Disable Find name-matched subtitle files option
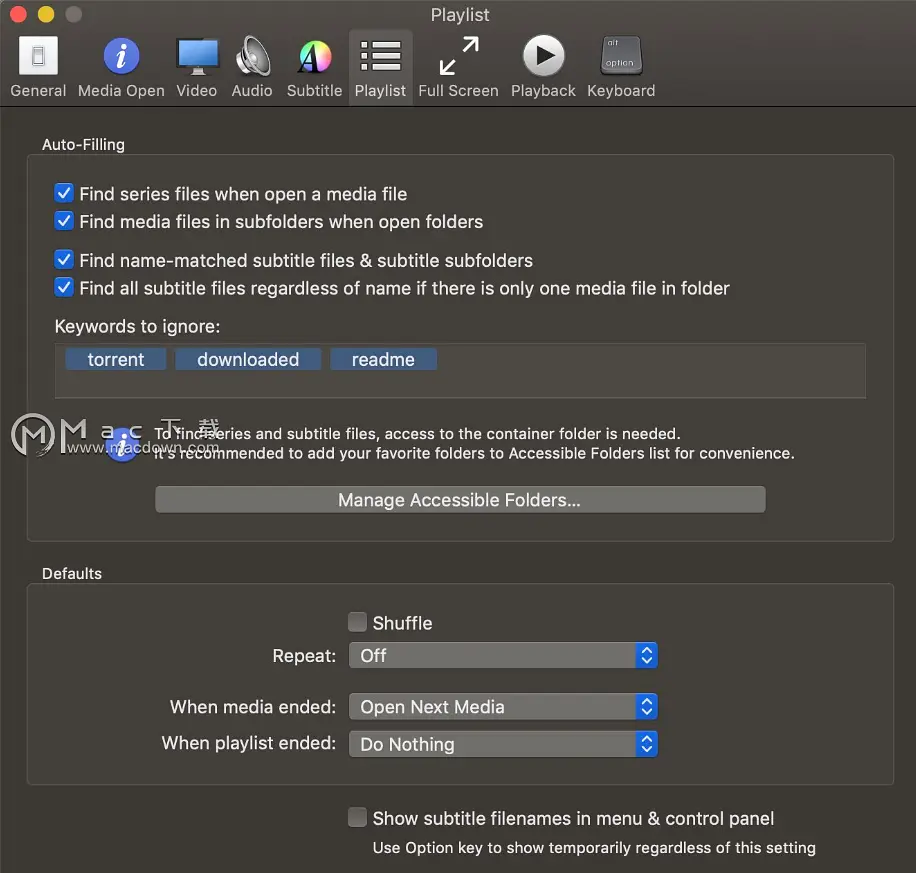 64,259
